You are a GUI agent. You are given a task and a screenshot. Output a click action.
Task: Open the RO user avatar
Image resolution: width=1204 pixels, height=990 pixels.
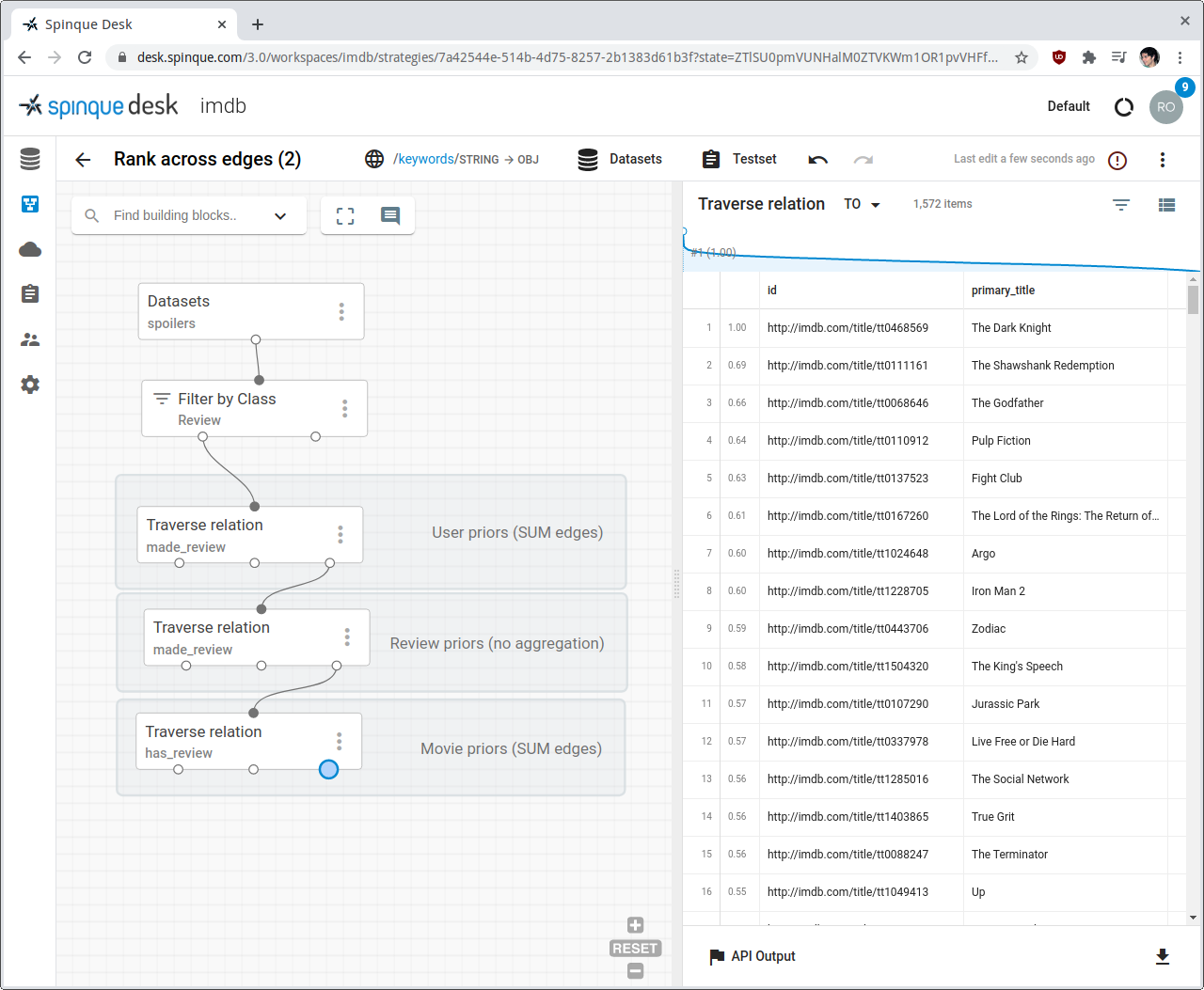tap(1166, 107)
